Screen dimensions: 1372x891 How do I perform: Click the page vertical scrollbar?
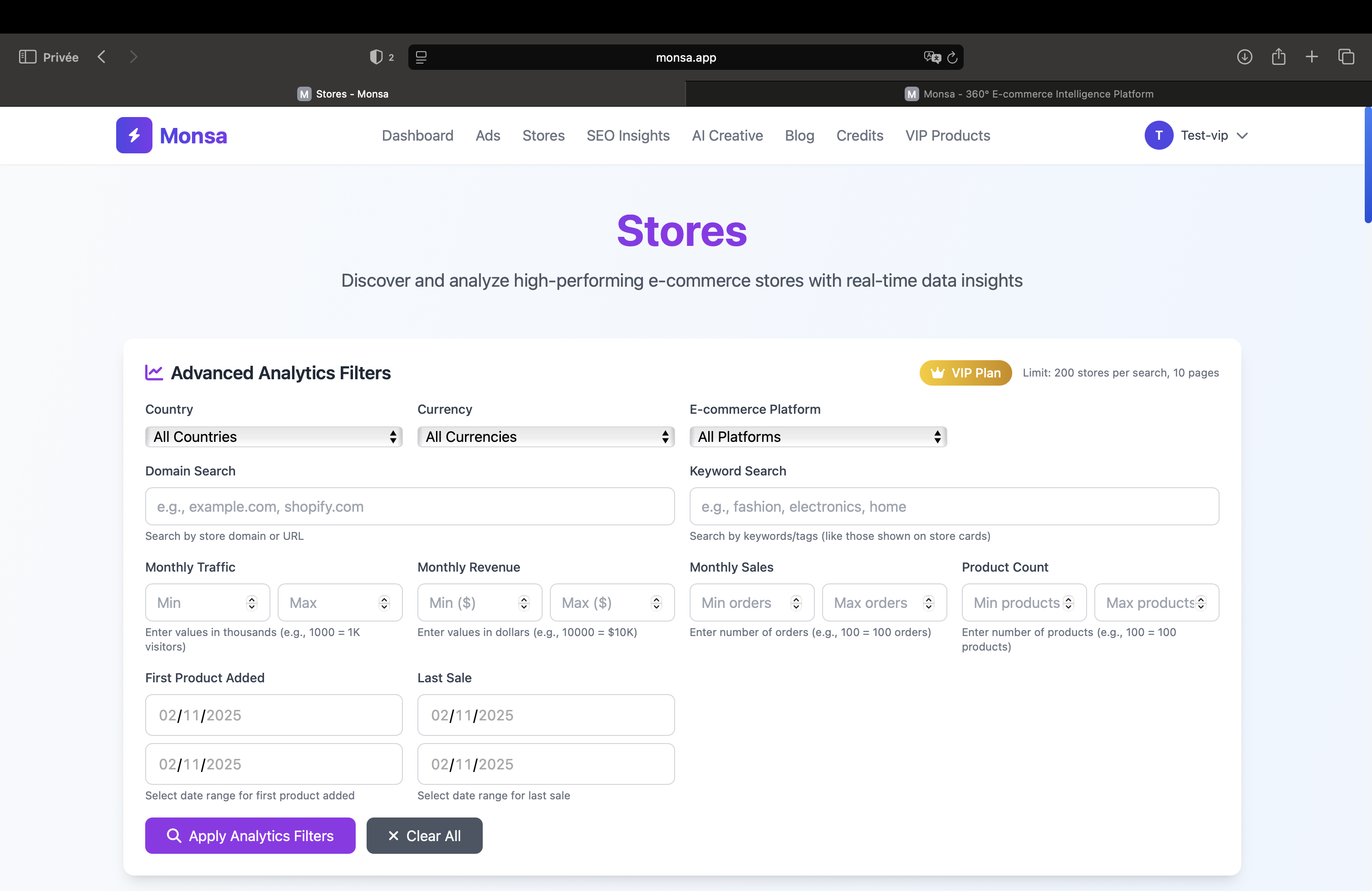[x=1368, y=165]
